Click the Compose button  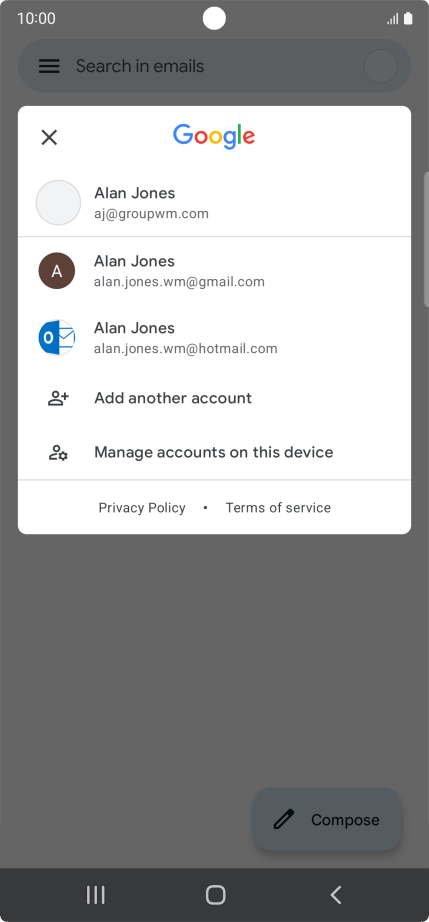328,819
